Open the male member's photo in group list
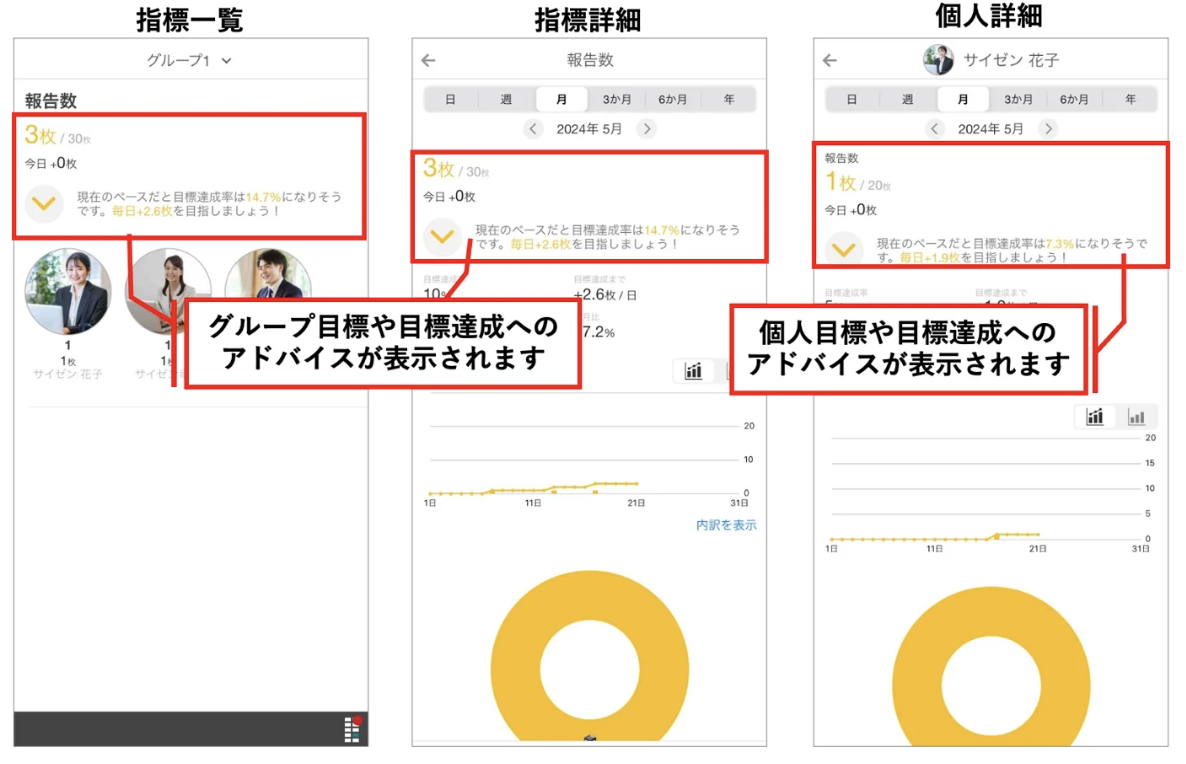This screenshot has width=1186, height=764. pos(268,274)
